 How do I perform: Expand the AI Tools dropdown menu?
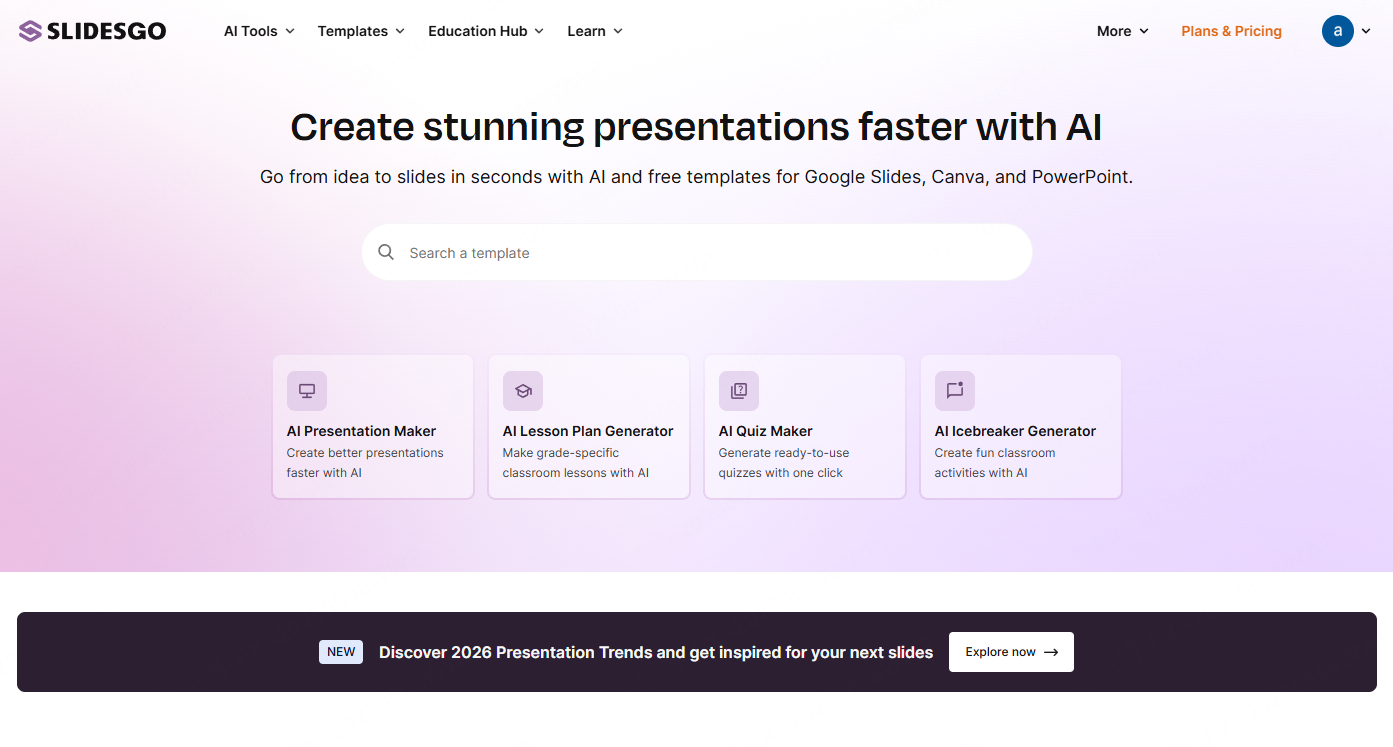pyautogui.click(x=259, y=31)
